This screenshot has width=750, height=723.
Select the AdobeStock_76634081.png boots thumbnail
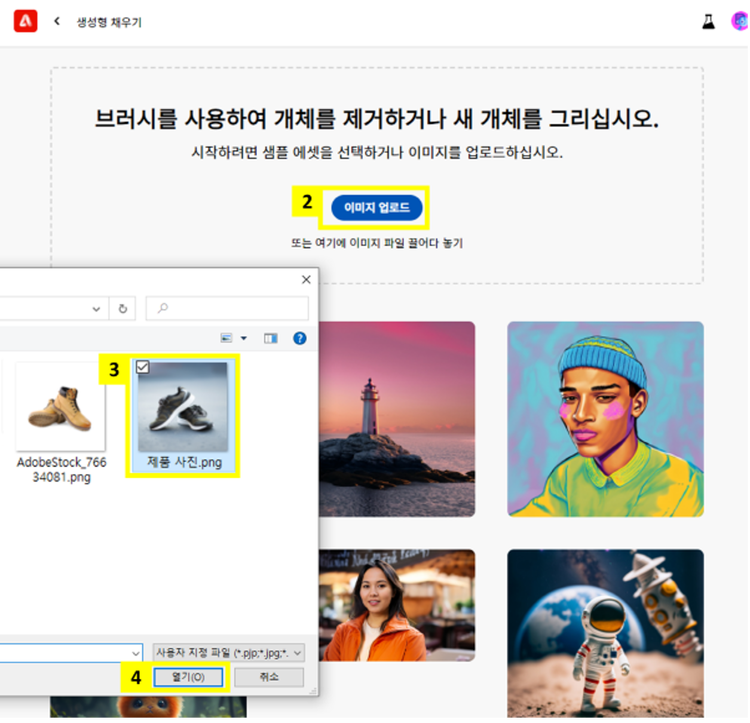[61, 406]
